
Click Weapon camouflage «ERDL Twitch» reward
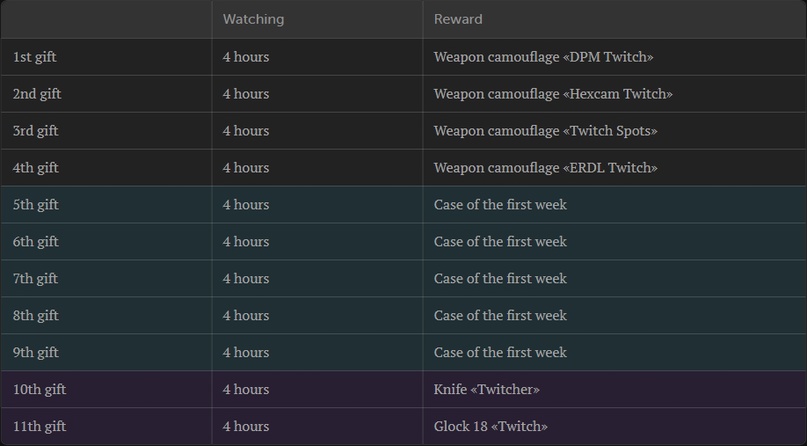(545, 168)
